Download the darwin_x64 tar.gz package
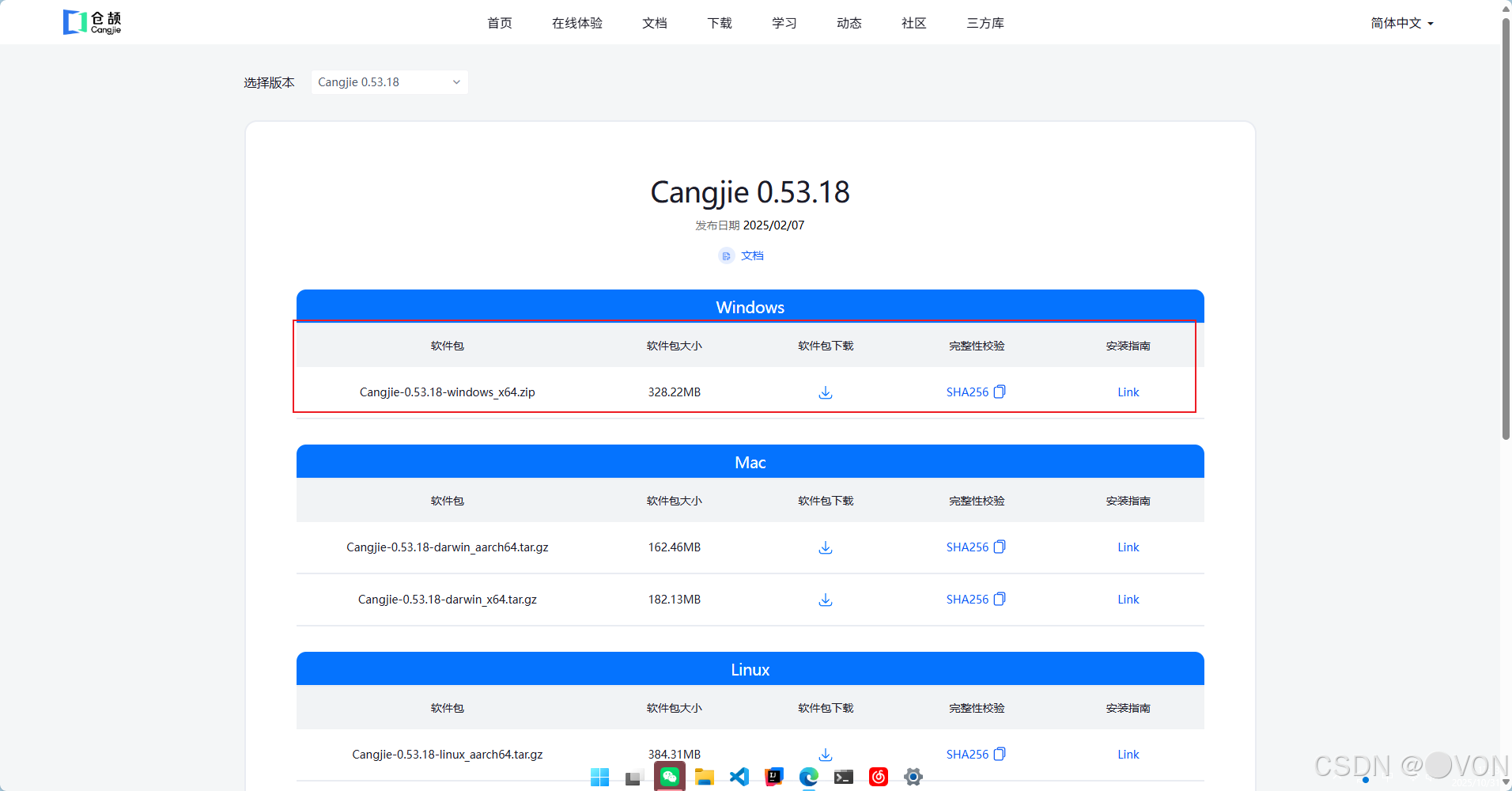Image resolution: width=1512 pixels, height=791 pixels. [826, 600]
